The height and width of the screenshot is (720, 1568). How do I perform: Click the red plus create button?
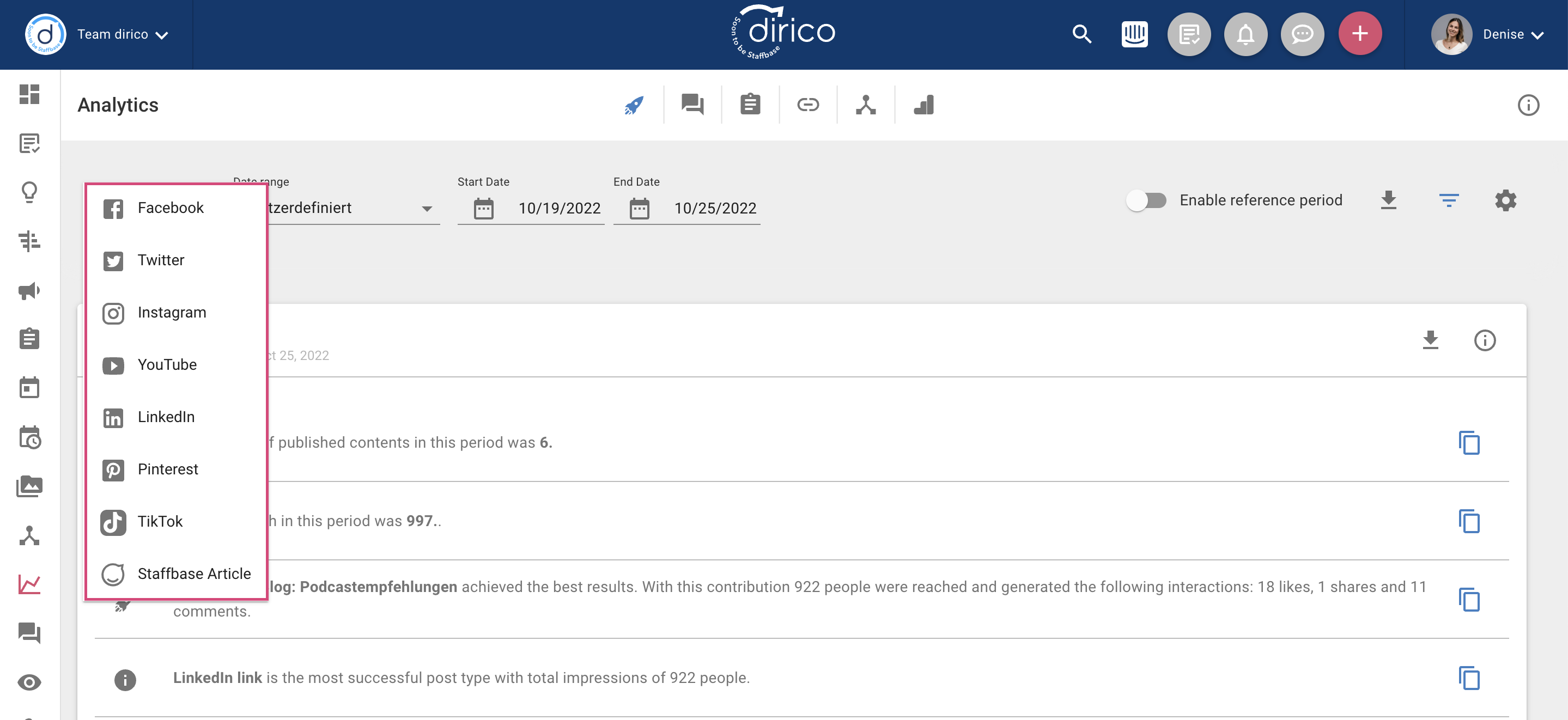point(1360,34)
